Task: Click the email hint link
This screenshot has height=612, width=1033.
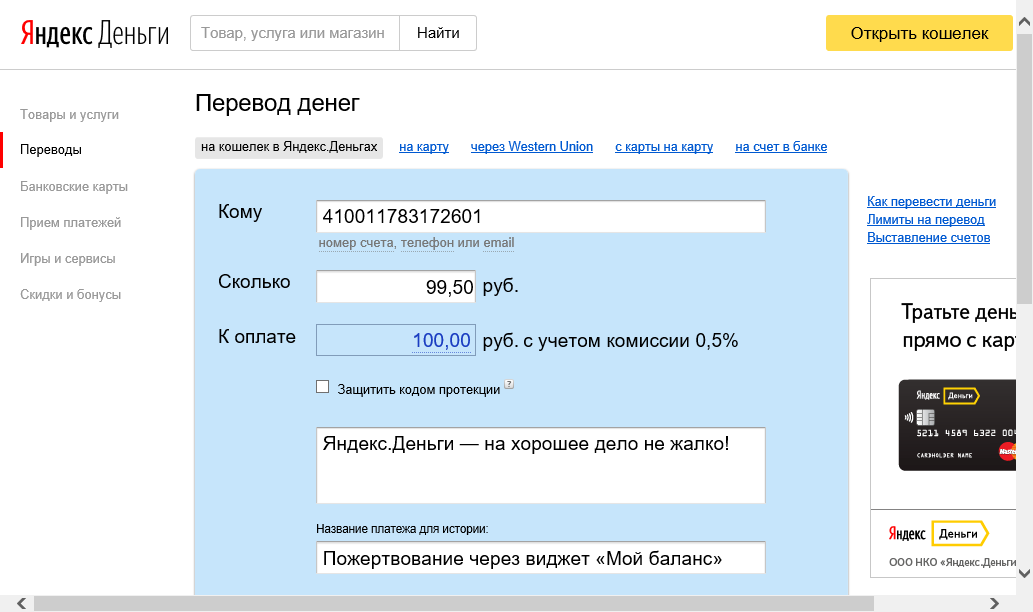Action: [499, 243]
